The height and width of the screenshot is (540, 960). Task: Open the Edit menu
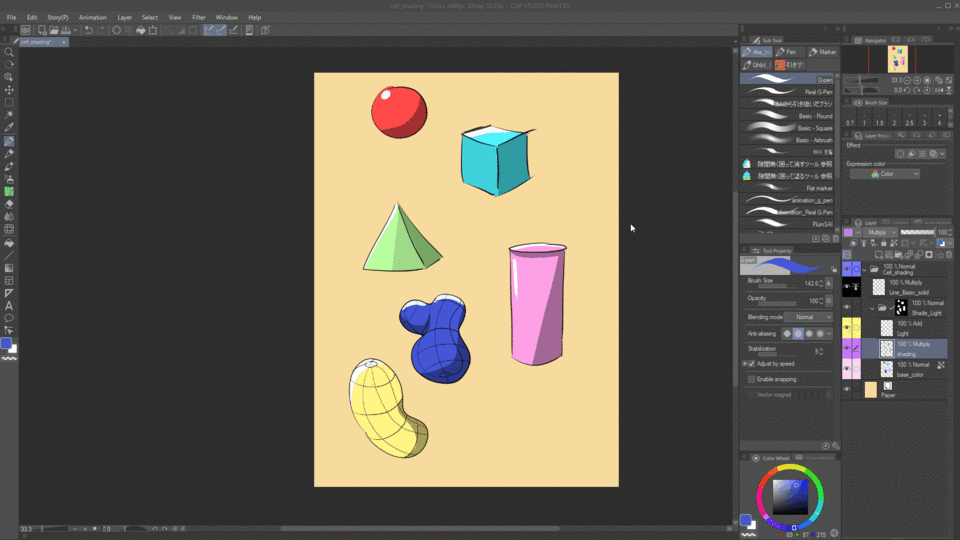(x=32, y=17)
